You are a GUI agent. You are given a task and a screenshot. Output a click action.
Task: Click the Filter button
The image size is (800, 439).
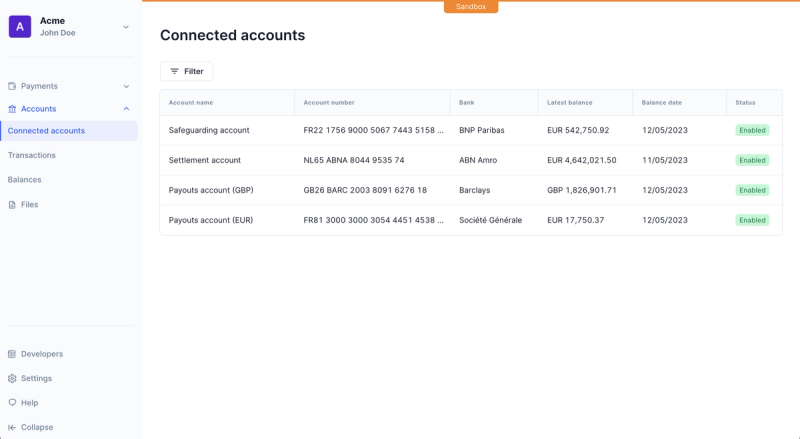[186, 71]
